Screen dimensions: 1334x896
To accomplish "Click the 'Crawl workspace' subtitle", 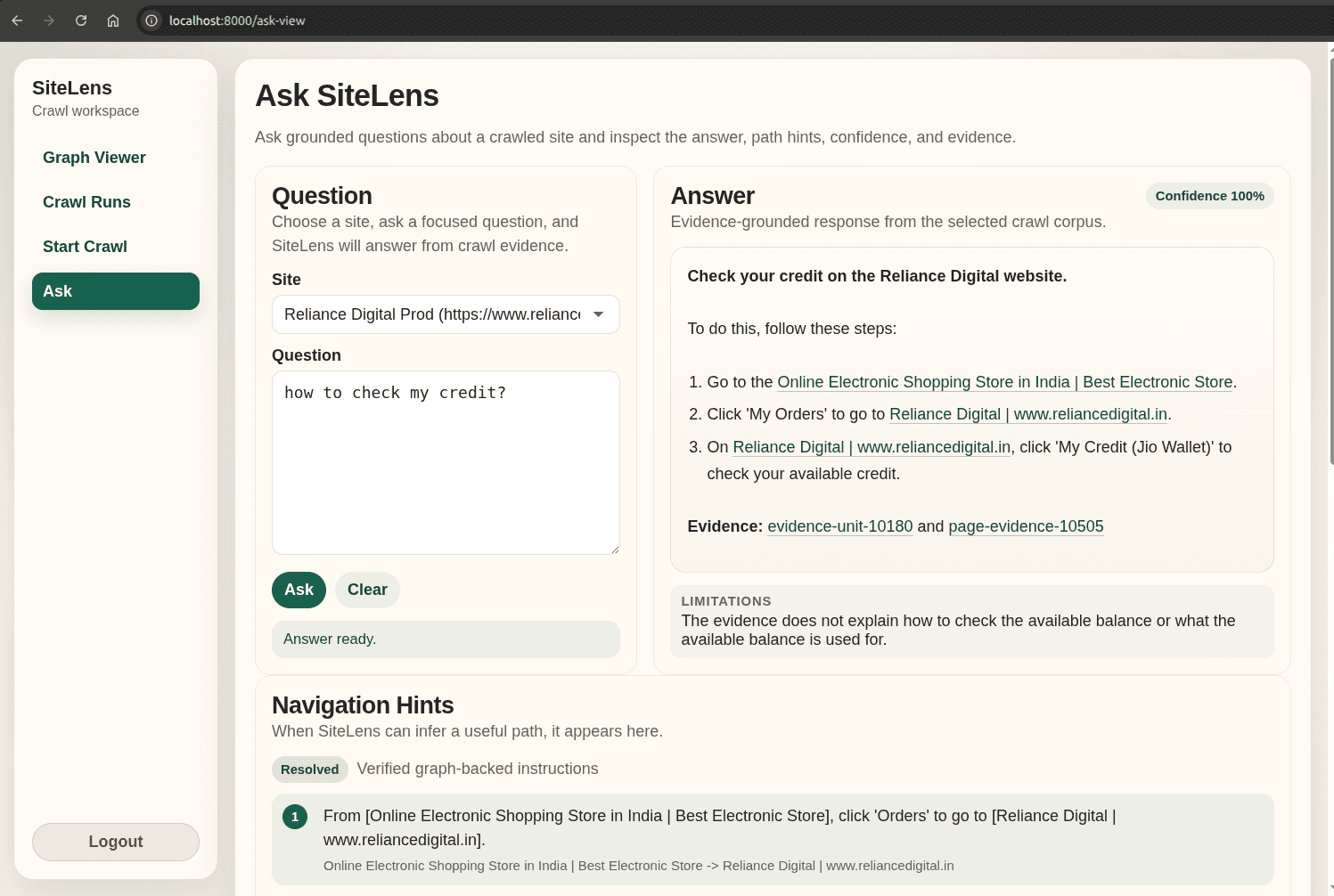I will [x=86, y=111].
